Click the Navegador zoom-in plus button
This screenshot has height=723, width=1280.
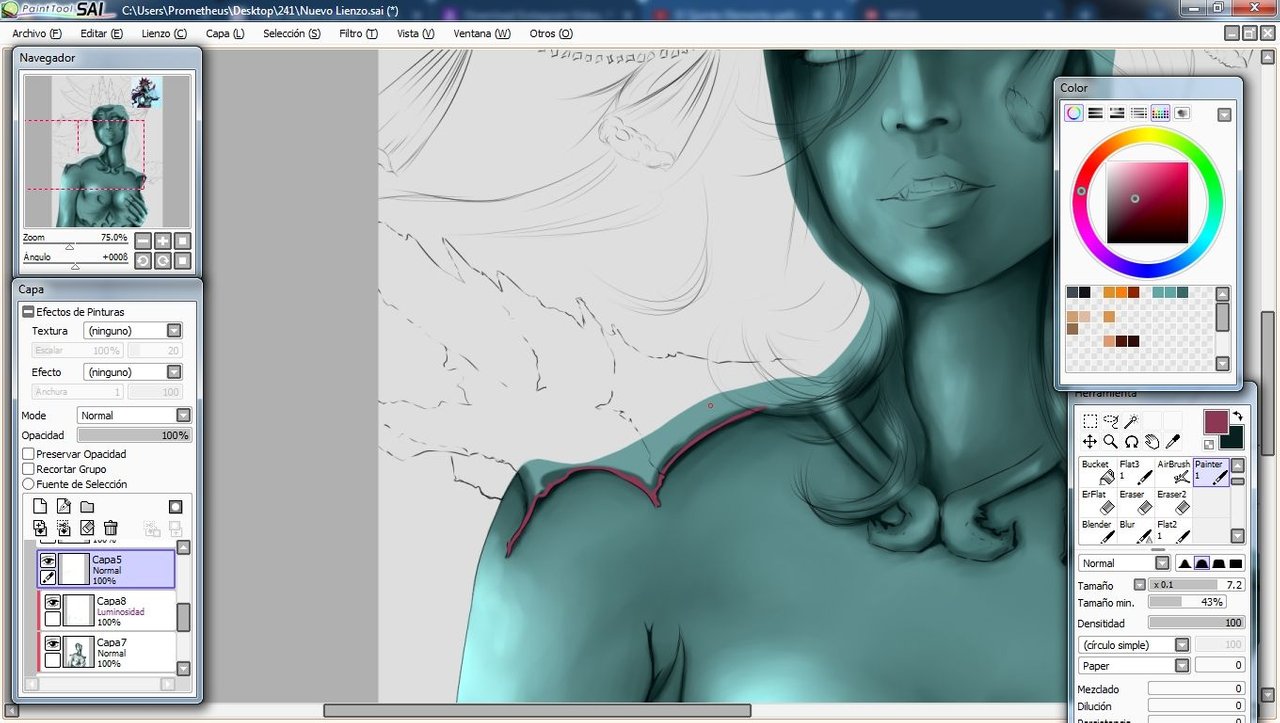[x=162, y=240]
